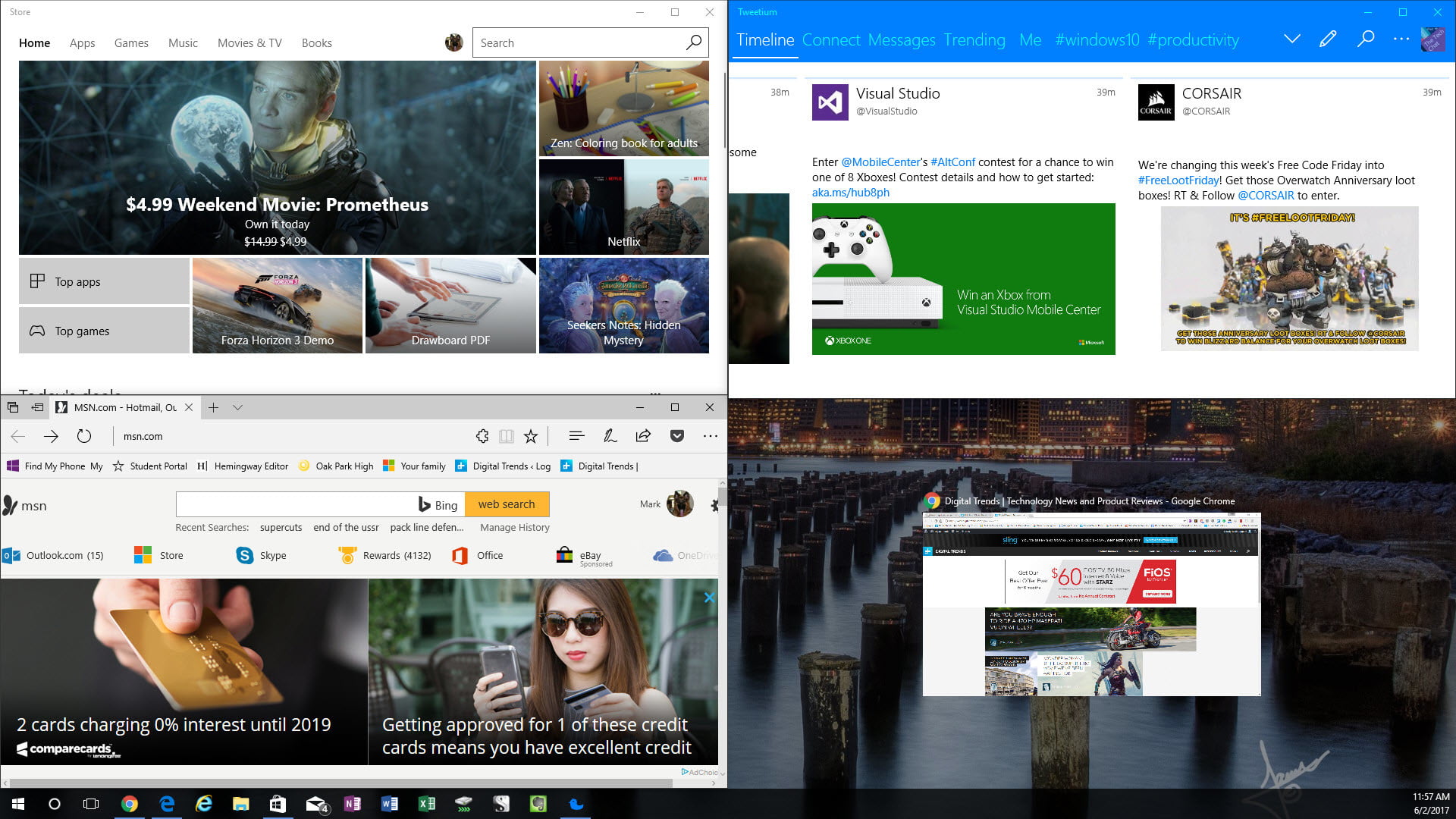Viewport: 1456px width, 819px height.
Task: Click Chrome window preview thumbnail
Action: click(x=1091, y=604)
